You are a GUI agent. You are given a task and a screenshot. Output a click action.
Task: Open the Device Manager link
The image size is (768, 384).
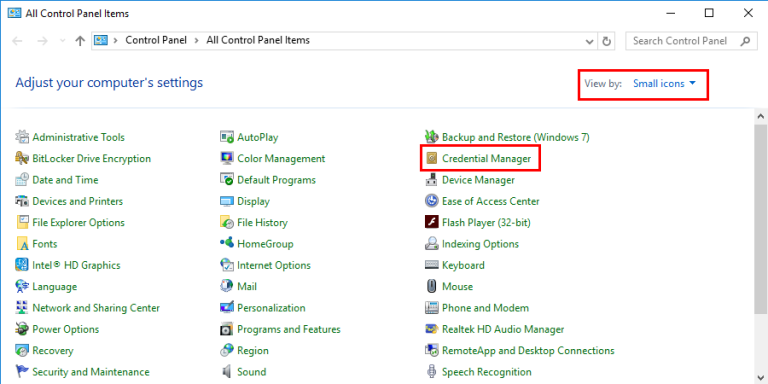(478, 180)
